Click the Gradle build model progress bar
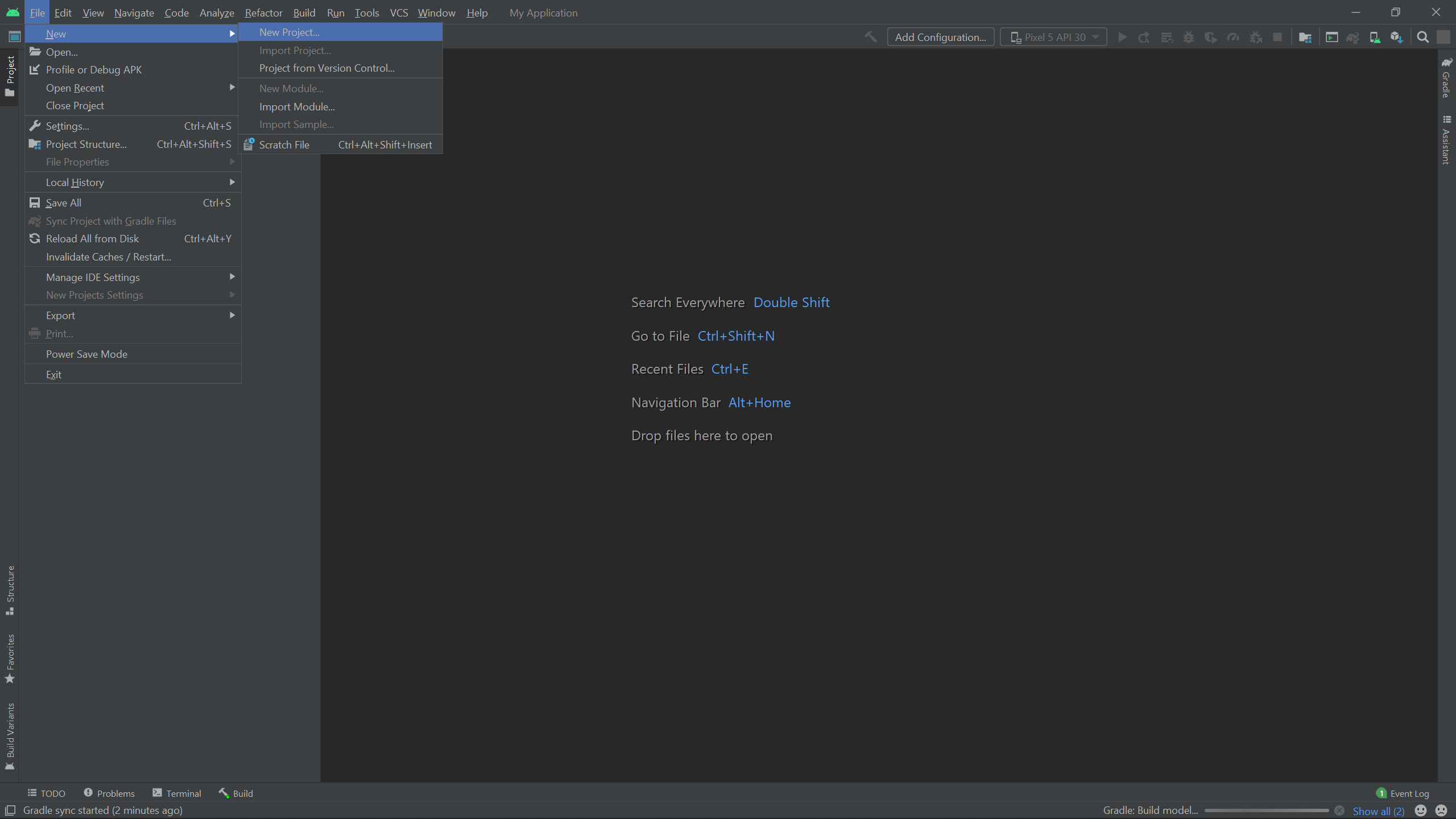 pos(1268,810)
